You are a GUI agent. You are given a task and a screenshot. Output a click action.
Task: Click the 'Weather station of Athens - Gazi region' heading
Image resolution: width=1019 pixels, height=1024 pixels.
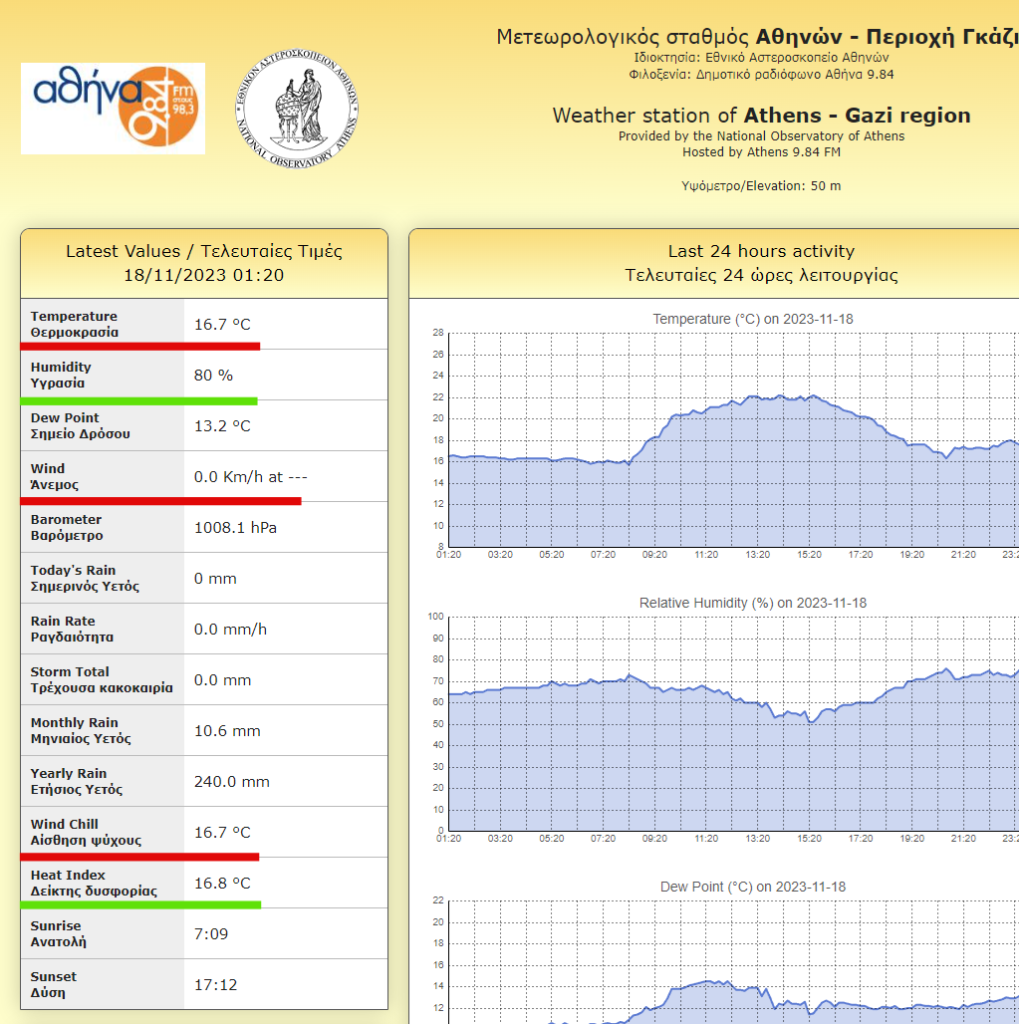(x=762, y=116)
